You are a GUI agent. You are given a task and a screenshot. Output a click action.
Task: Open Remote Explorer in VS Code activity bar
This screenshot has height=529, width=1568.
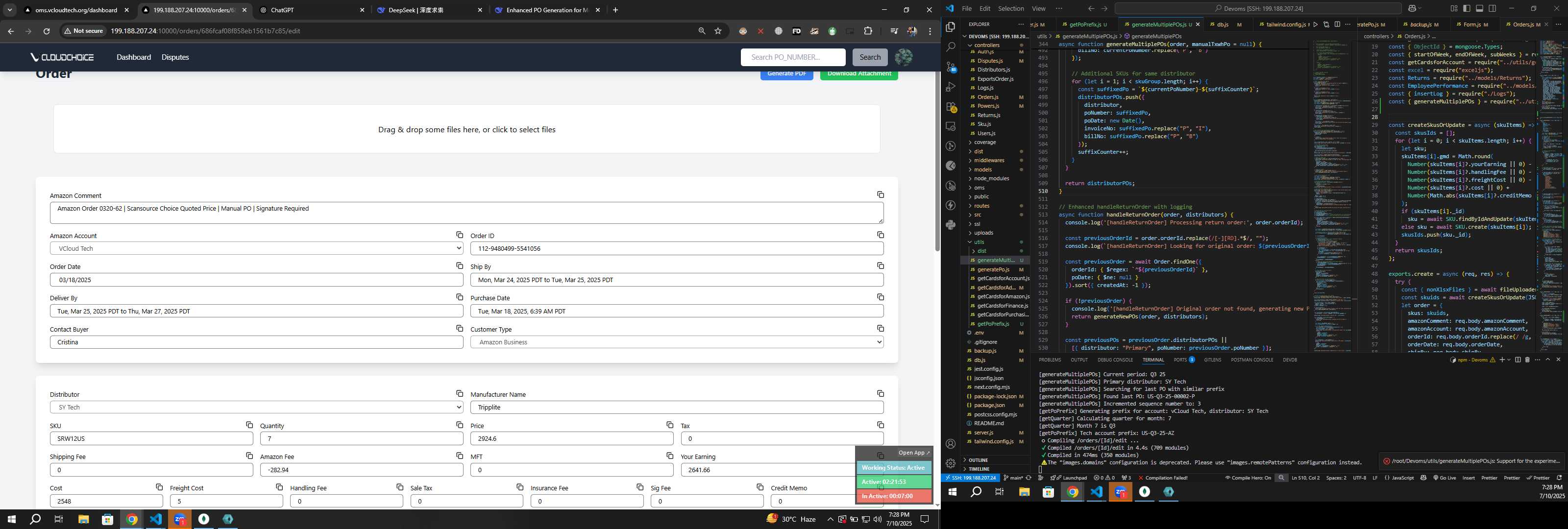(950, 127)
